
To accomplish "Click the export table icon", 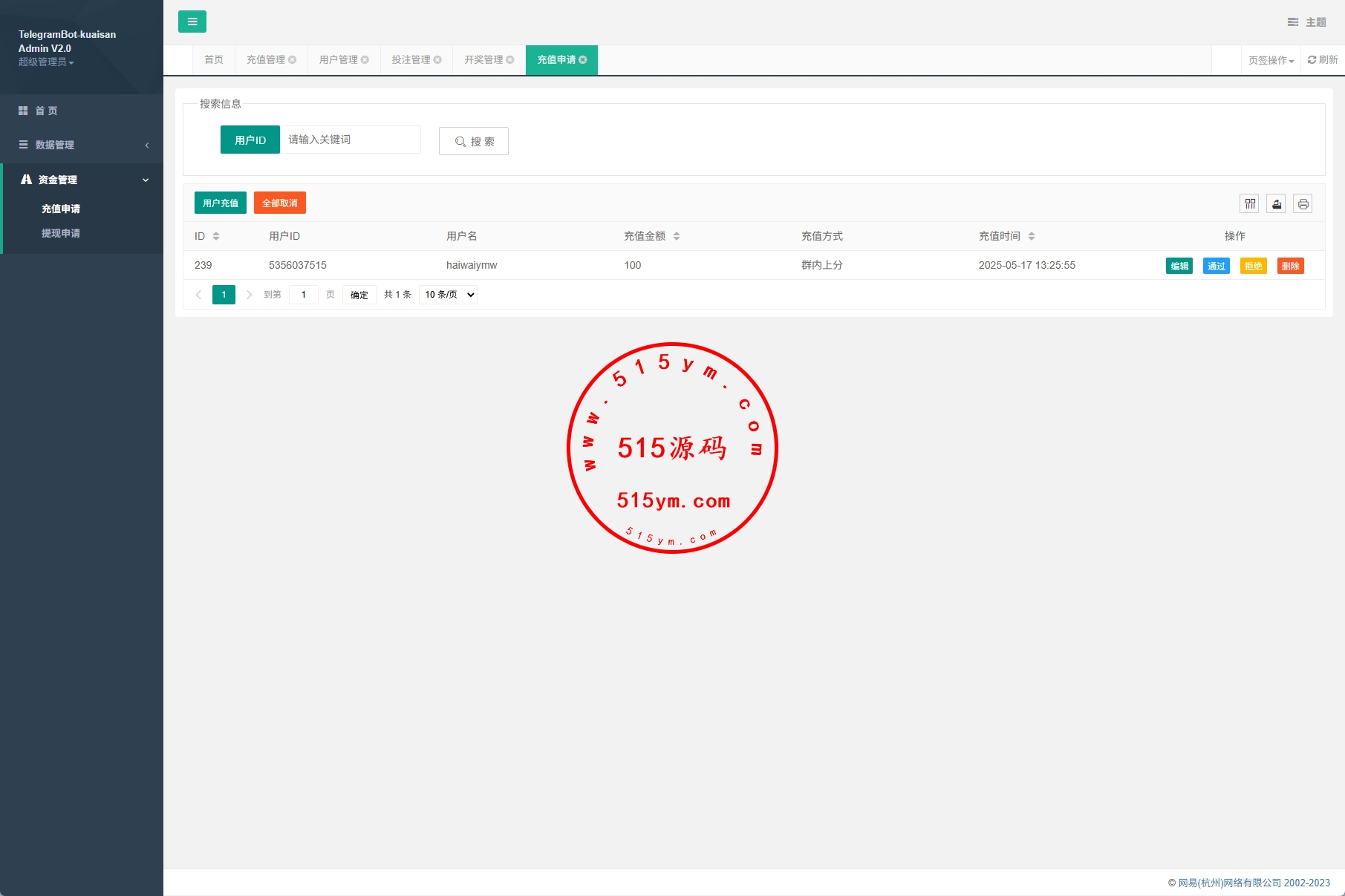I will tap(1277, 203).
